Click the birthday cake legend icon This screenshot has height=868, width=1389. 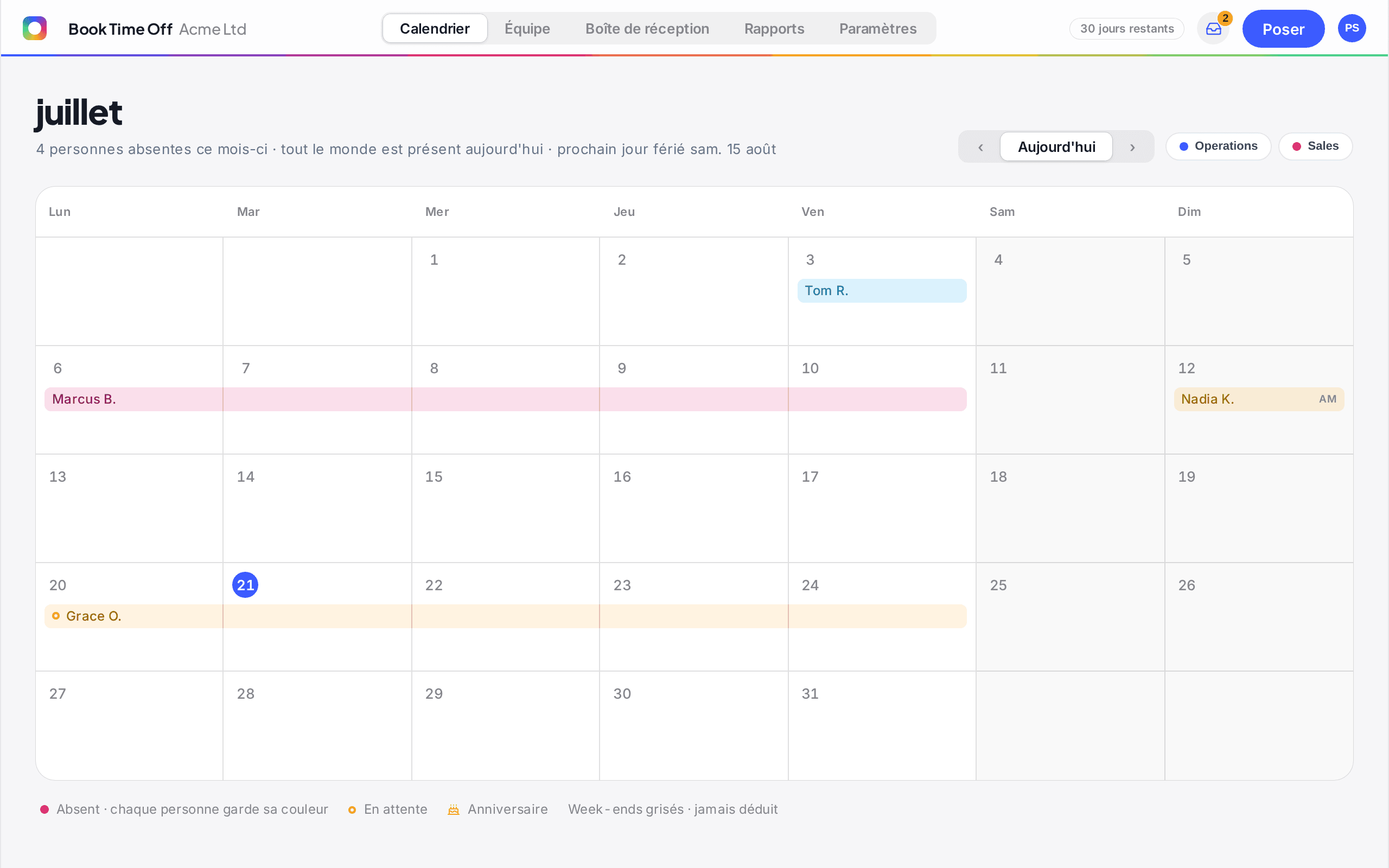[x=454, y=809]
